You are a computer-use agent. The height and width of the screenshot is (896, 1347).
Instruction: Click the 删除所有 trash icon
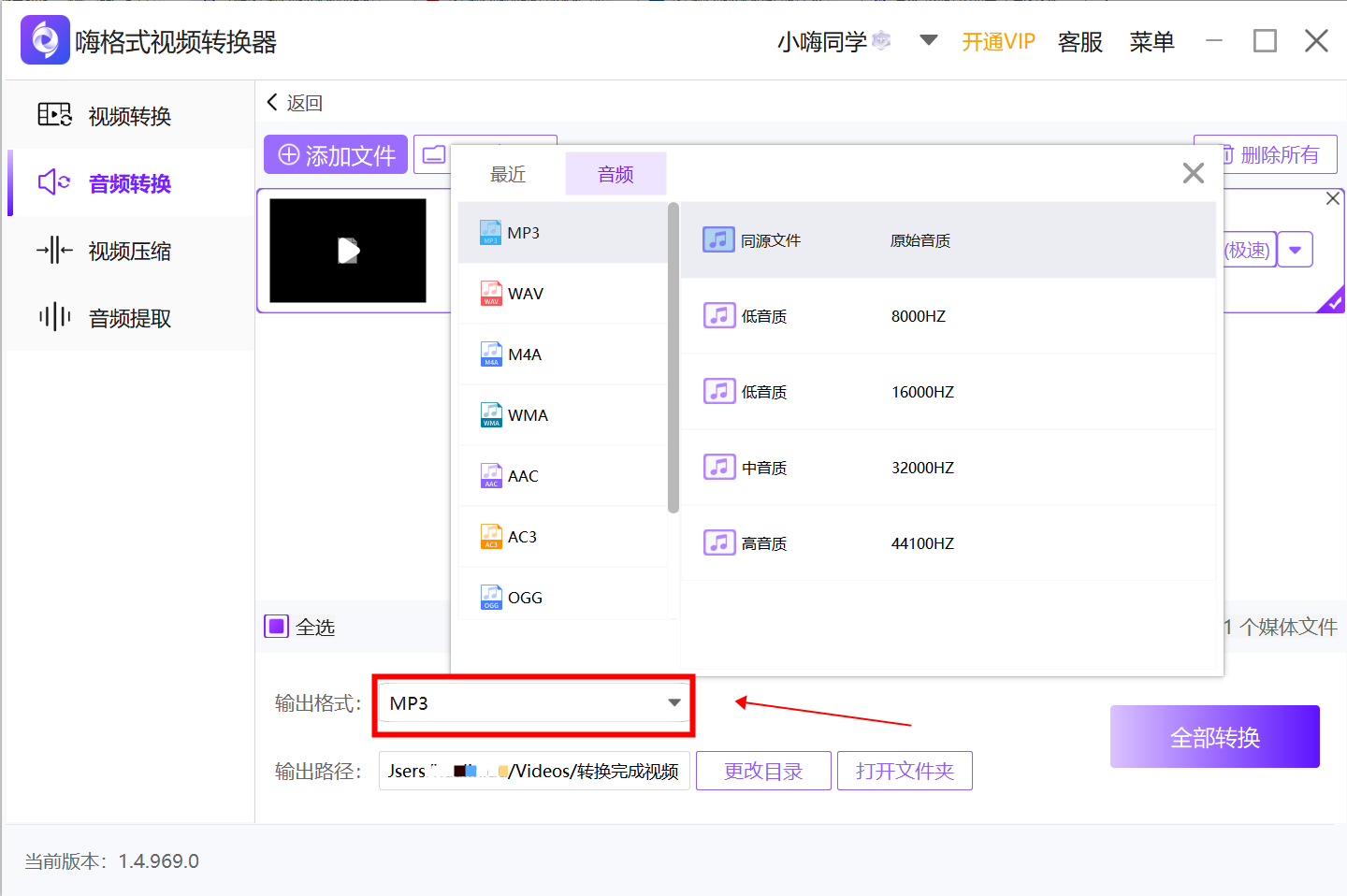pyautogui.click(x=1227, y=153)
